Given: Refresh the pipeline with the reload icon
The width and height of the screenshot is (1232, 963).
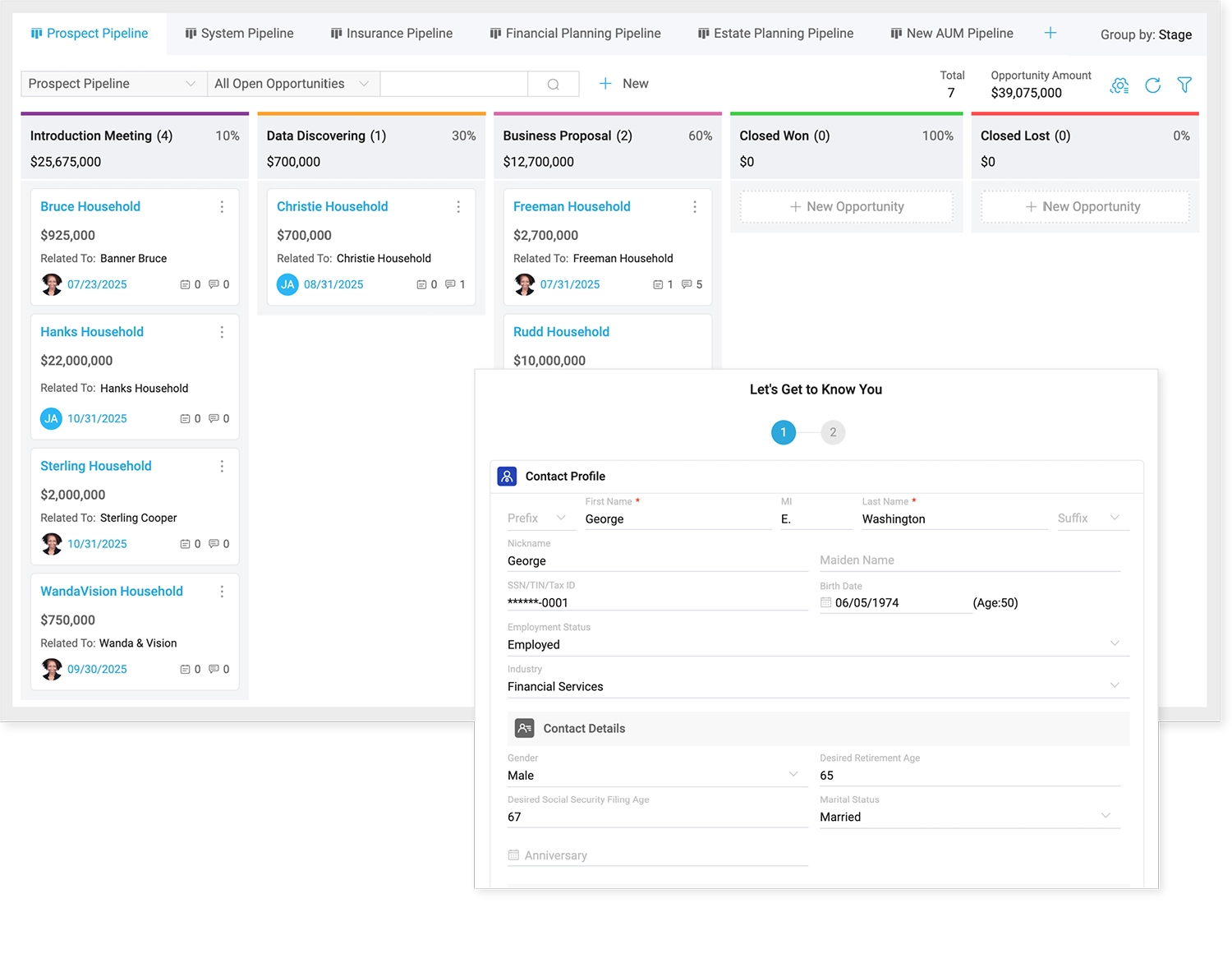Looking at the screenshot, I should tap(1152, 85).
